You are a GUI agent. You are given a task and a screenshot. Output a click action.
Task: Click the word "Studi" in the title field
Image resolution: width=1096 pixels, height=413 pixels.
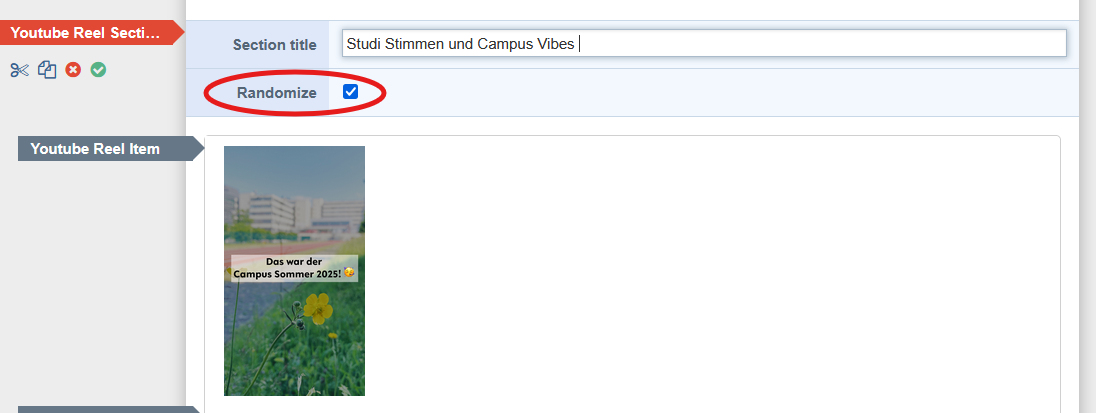click(x=364, y=44)
